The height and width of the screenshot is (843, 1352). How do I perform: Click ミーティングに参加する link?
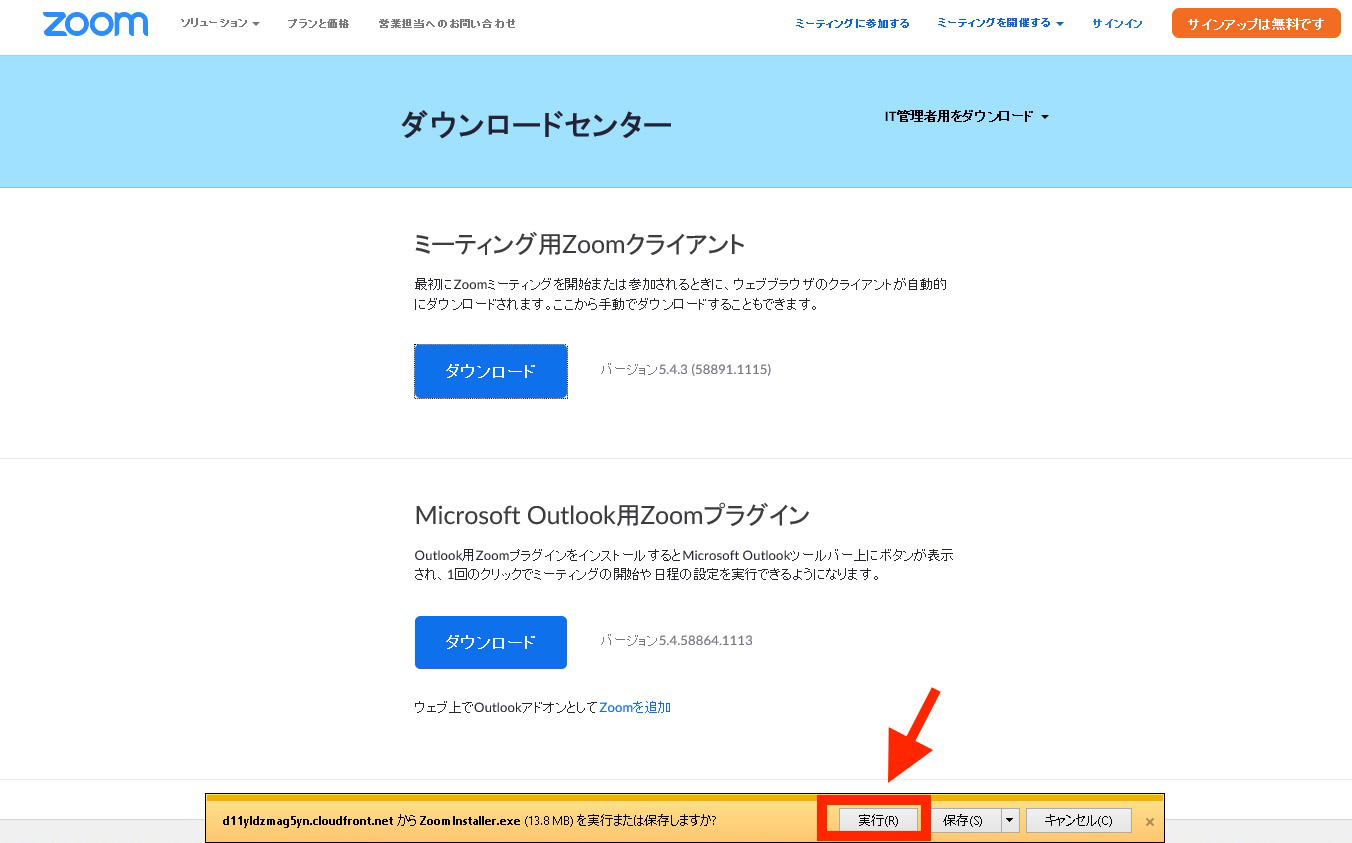click(x=852, y=23)
